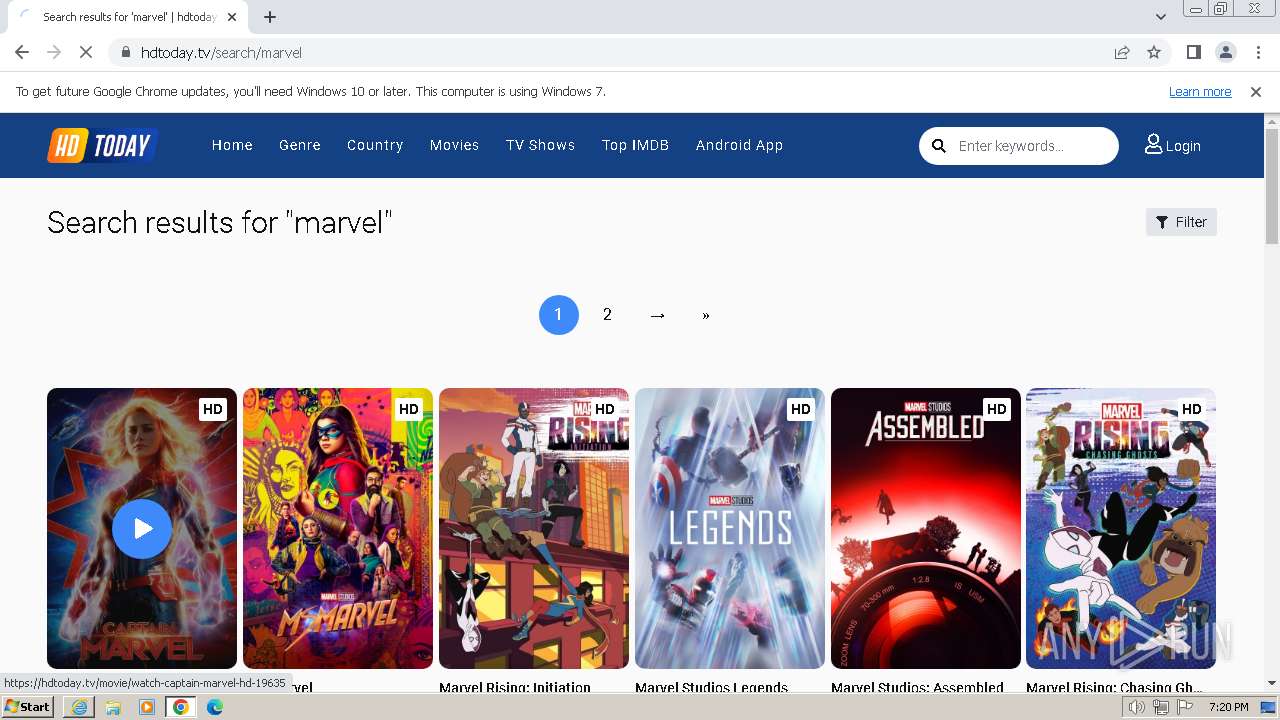Open Marvel Studios Legends poster

click(x=730, y=528)
